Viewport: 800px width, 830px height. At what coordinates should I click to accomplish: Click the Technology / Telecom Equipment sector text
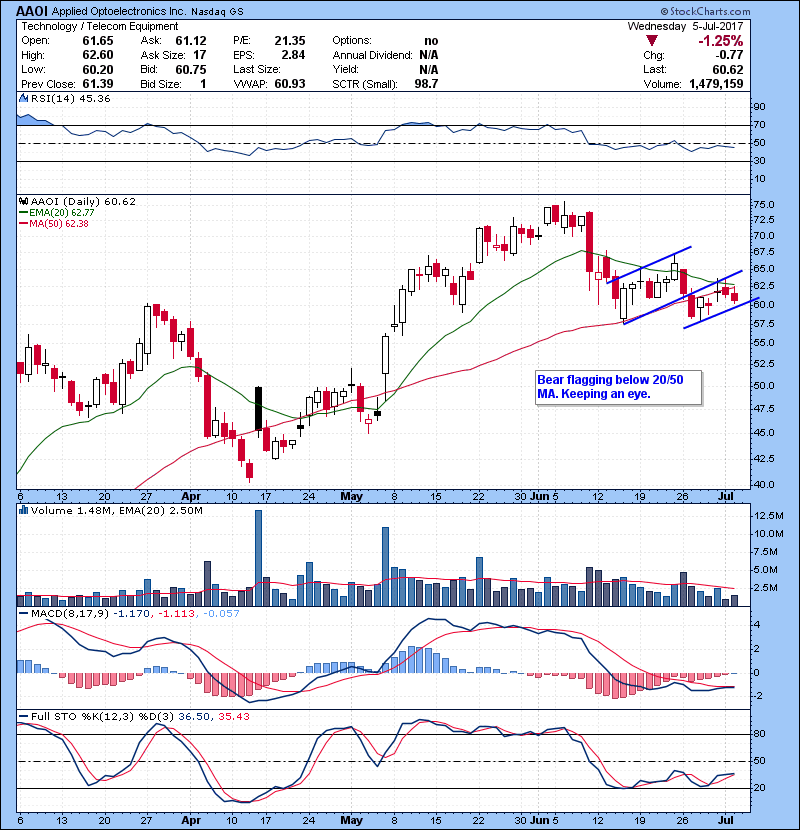pos(100,26)
